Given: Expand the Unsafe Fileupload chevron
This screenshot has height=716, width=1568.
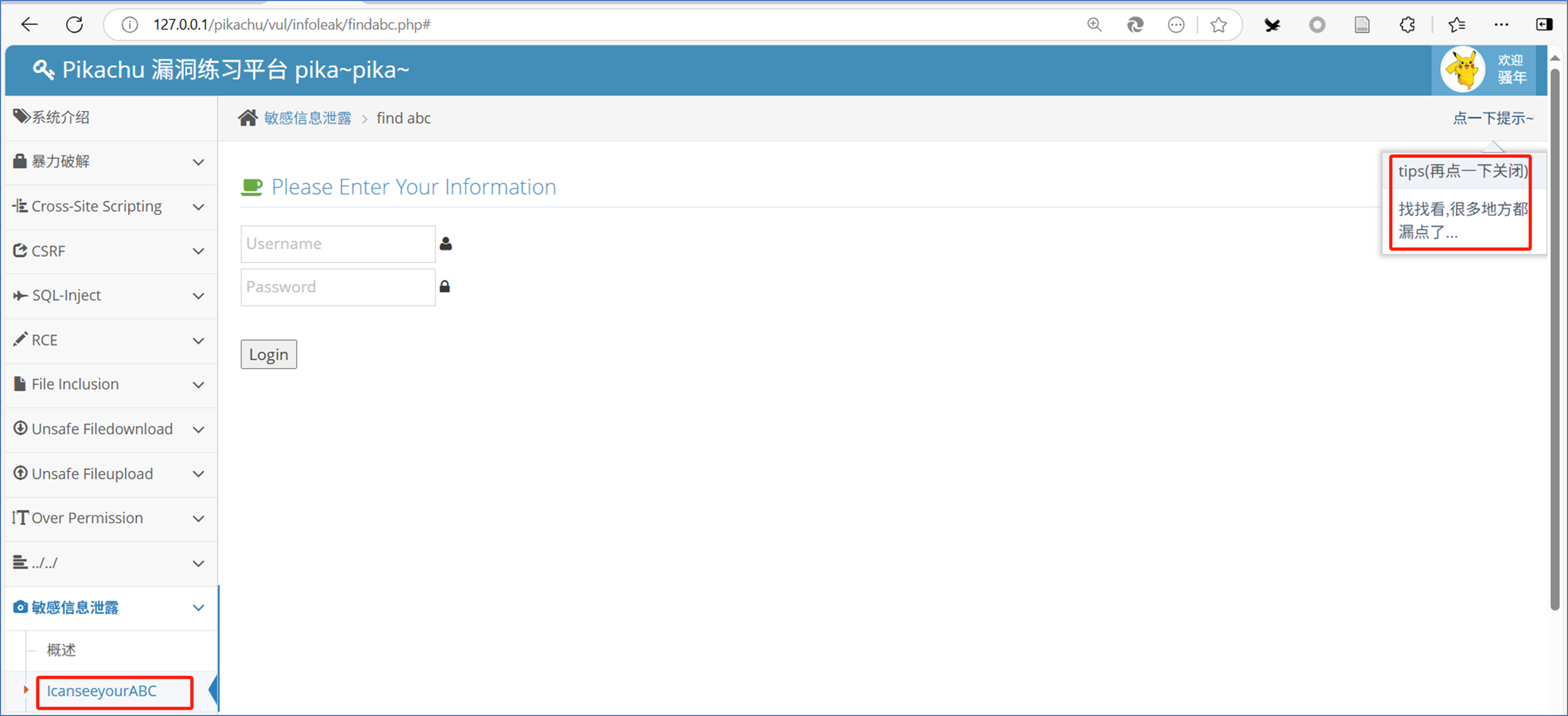Looking at the screenshot, I should point(198,474).
